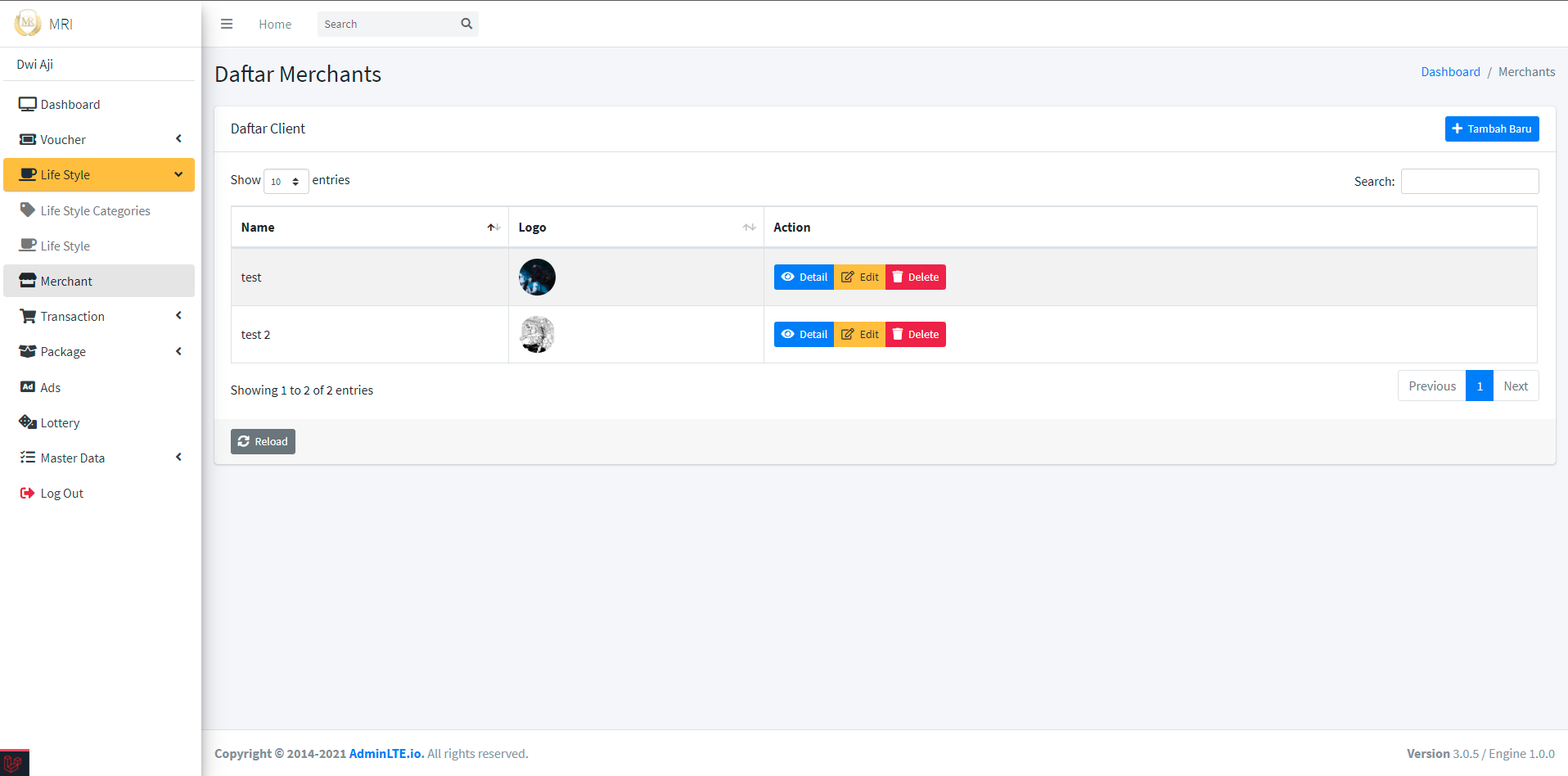Click the Log Out exit icon
The width and height of the screenshot is (1568, 776).
(28, 493)
